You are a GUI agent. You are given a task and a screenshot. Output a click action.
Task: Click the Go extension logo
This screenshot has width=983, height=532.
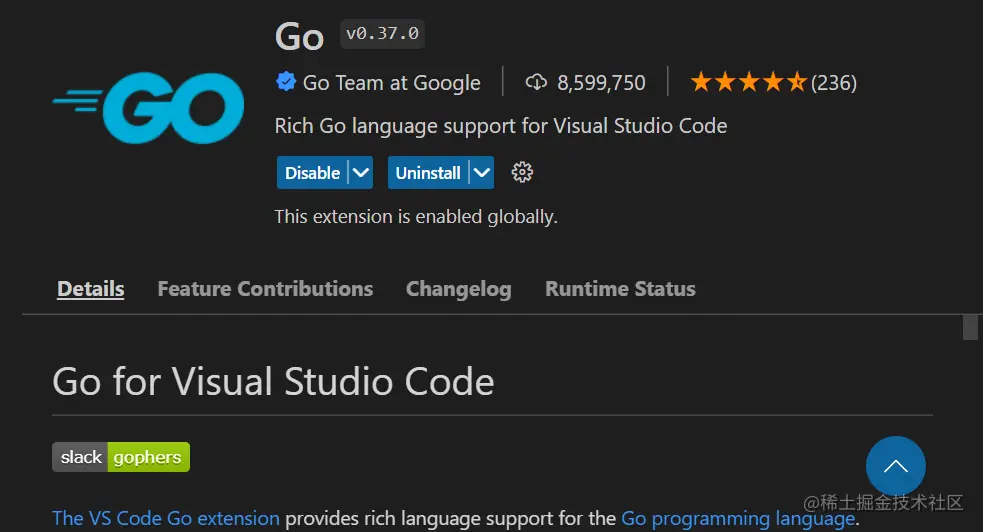(150, 108)
